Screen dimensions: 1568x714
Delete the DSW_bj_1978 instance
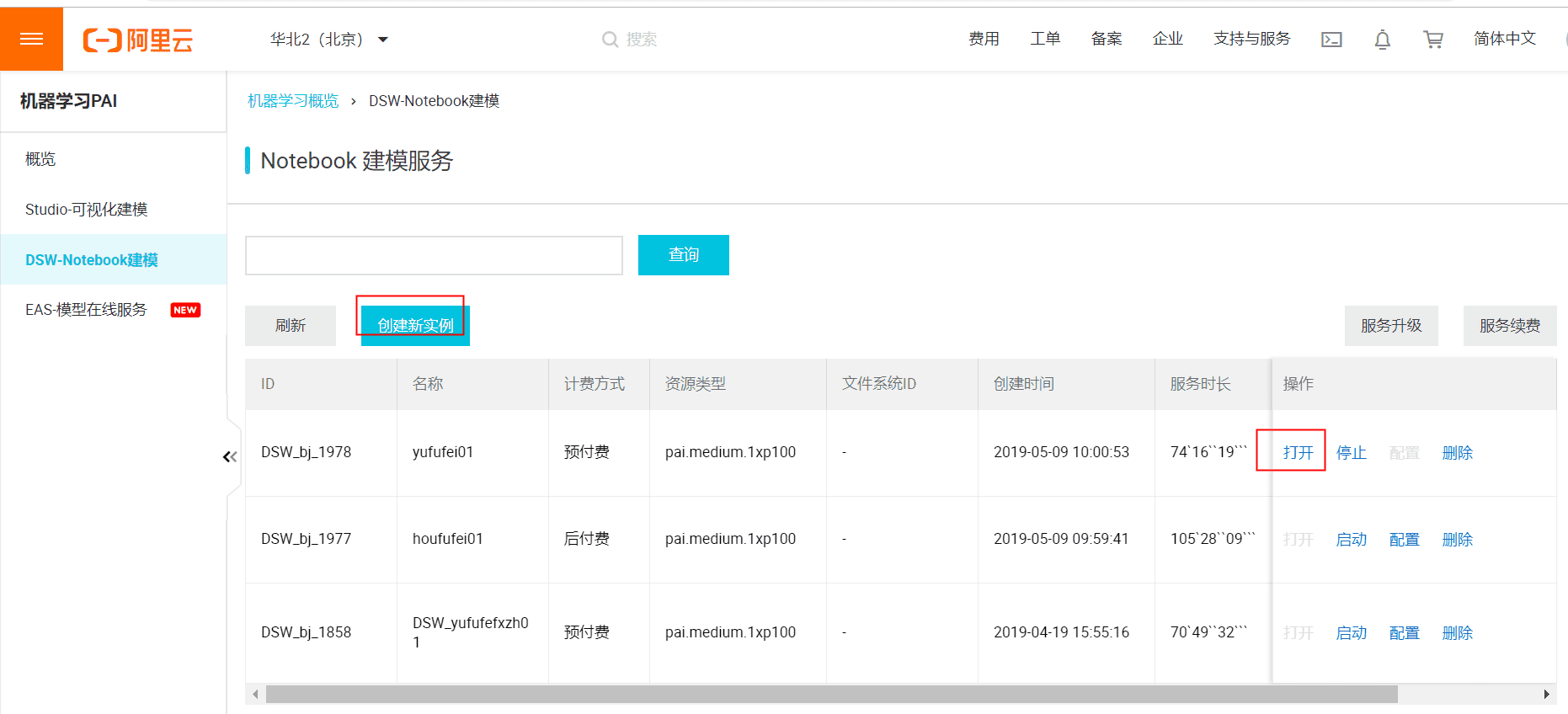click(x=1457, y=453)
